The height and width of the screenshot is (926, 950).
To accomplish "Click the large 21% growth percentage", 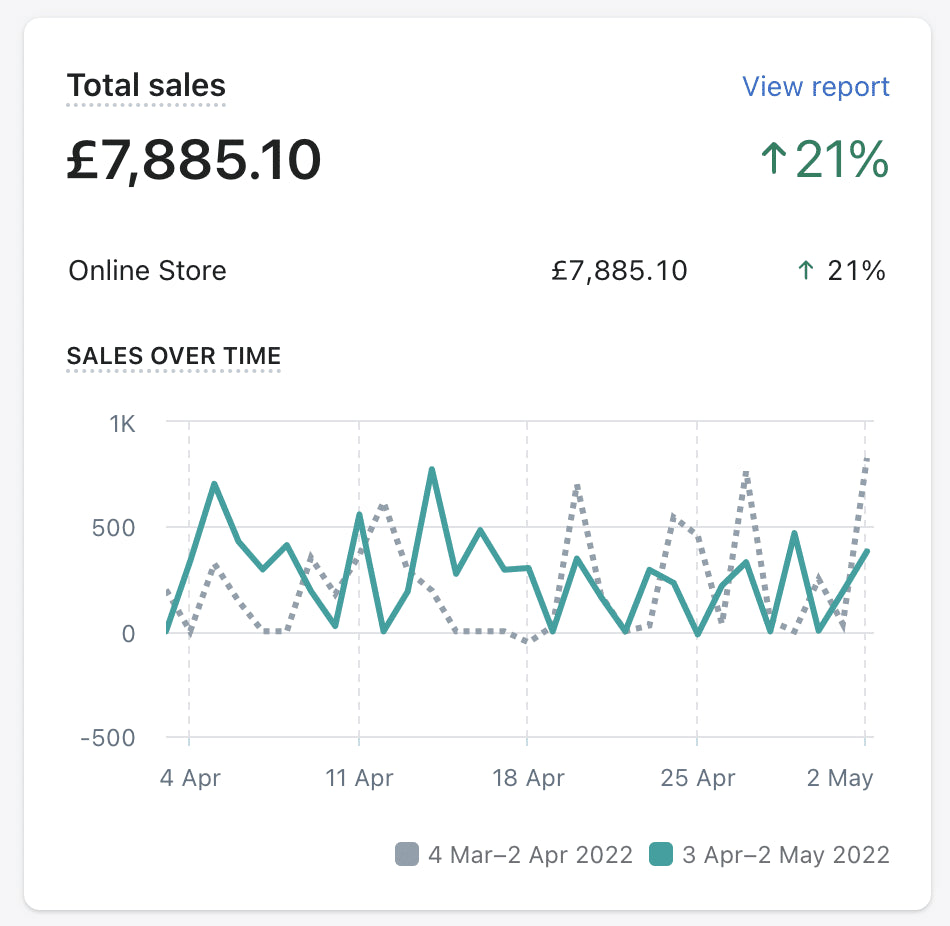I will coord(841,160).
